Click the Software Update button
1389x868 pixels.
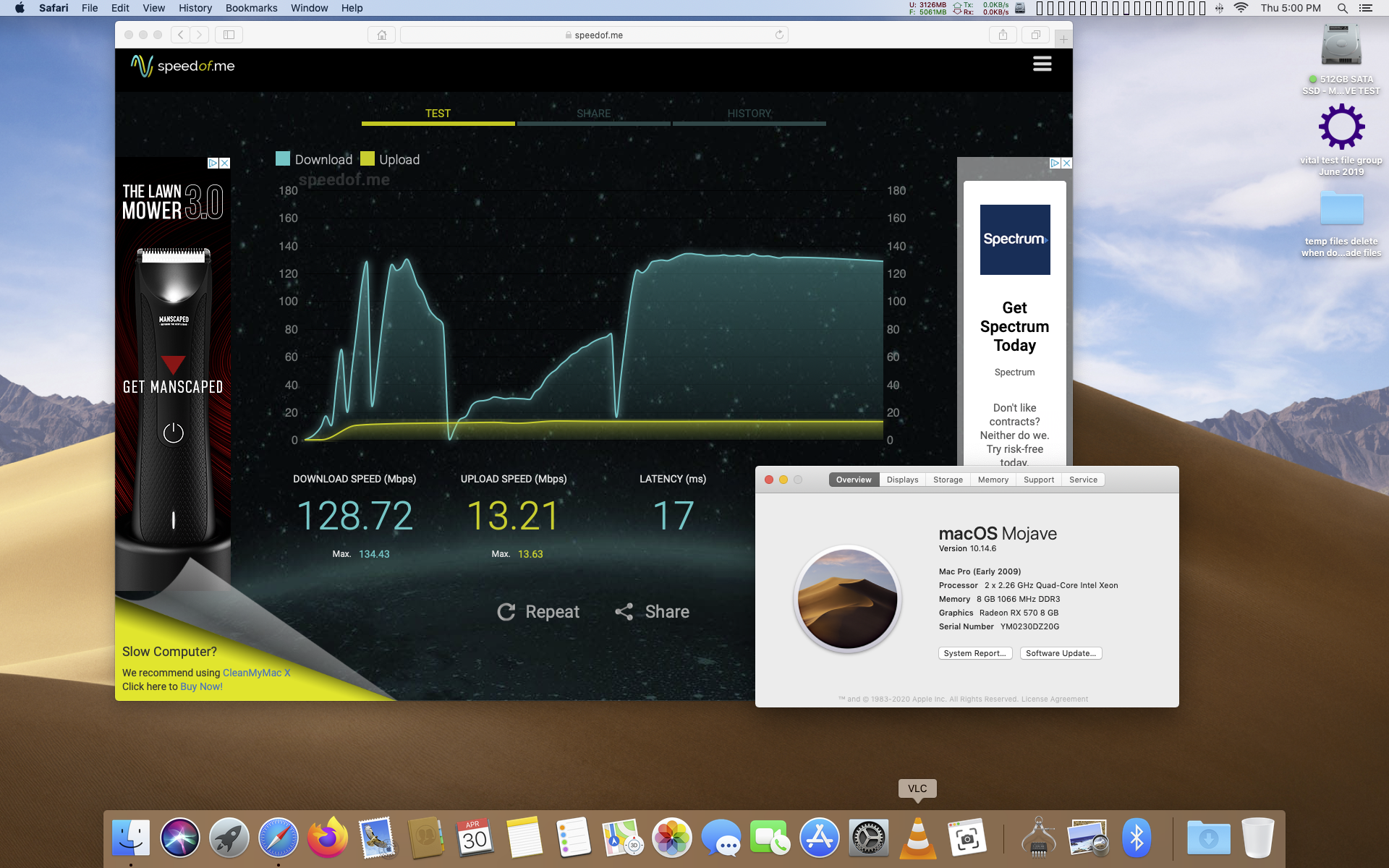tap(1061, 653)
